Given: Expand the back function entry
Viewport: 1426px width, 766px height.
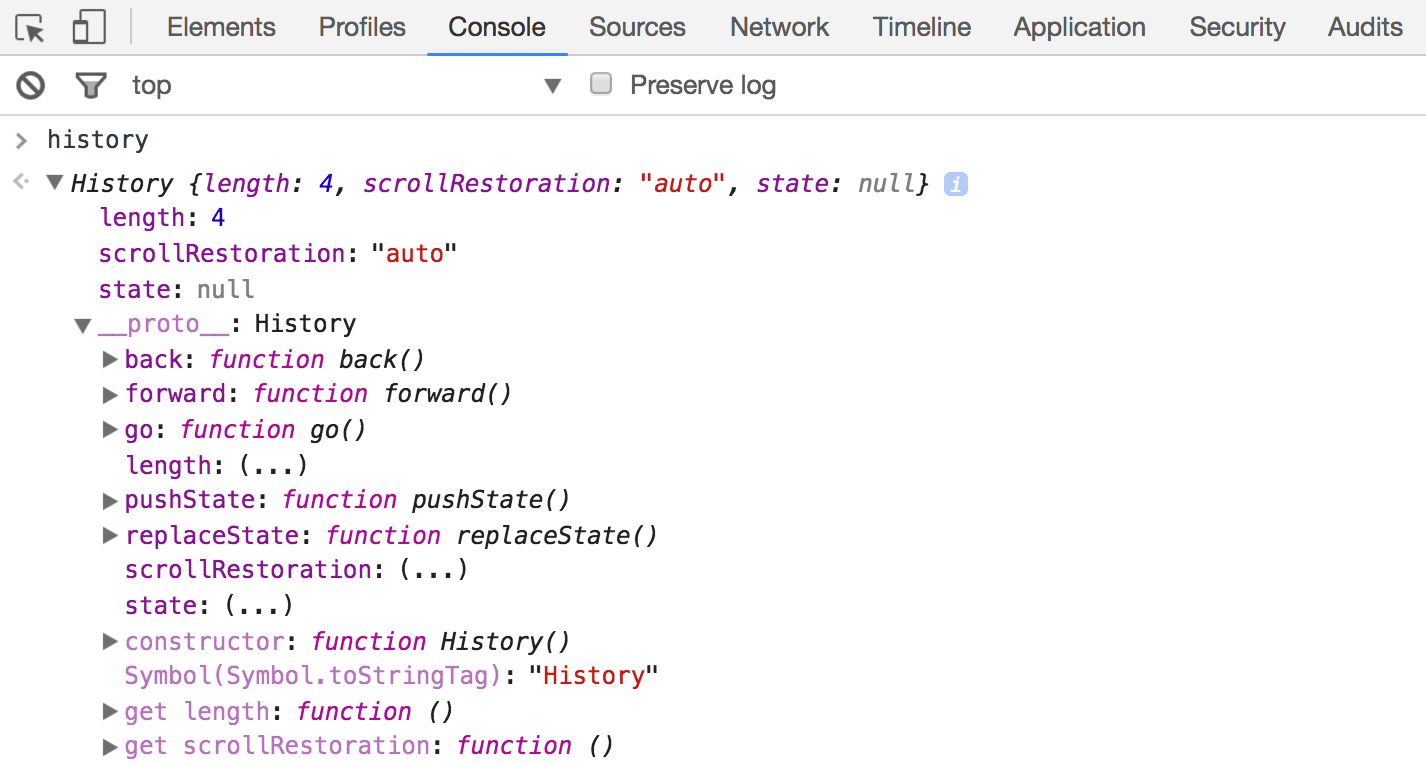Looking at the screenshot, I should [x=110, y=360].
